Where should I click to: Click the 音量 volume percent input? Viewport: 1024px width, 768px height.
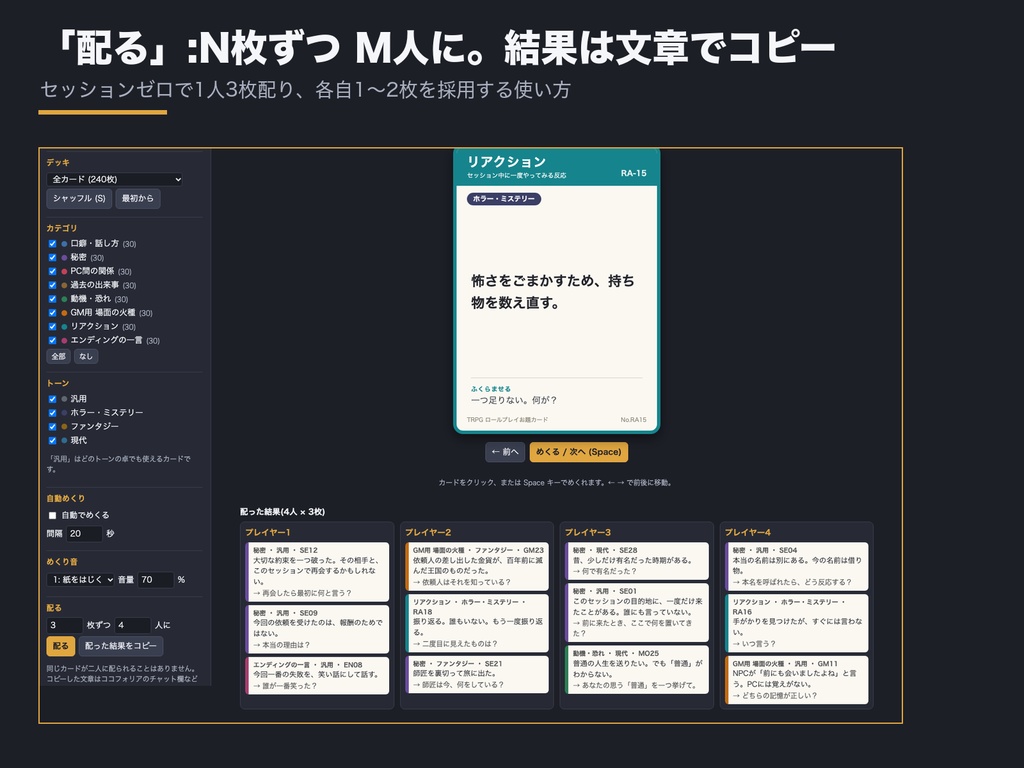click(155, 579)
